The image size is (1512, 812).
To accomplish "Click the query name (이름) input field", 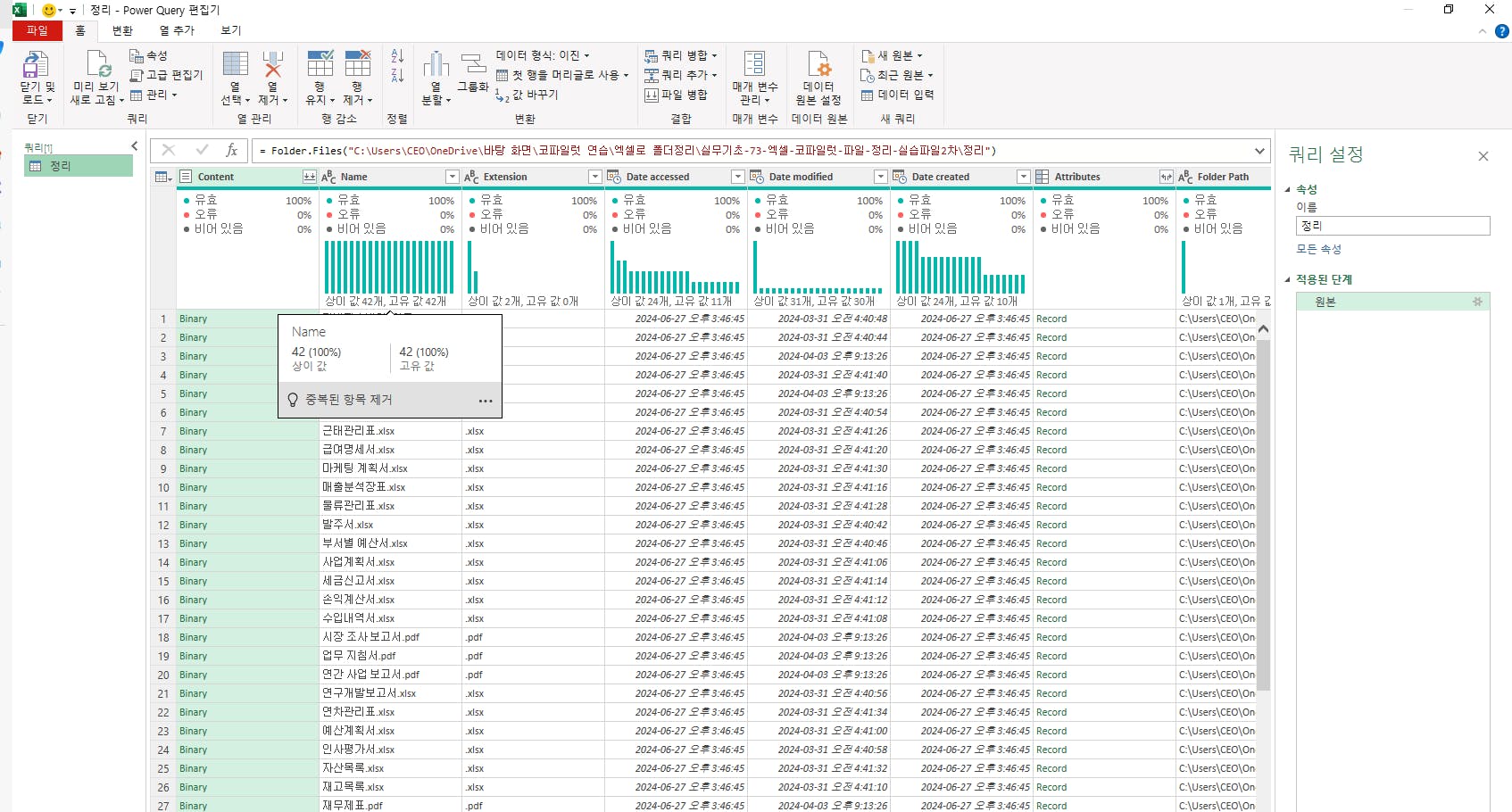I will click(x=1392, y=226).
